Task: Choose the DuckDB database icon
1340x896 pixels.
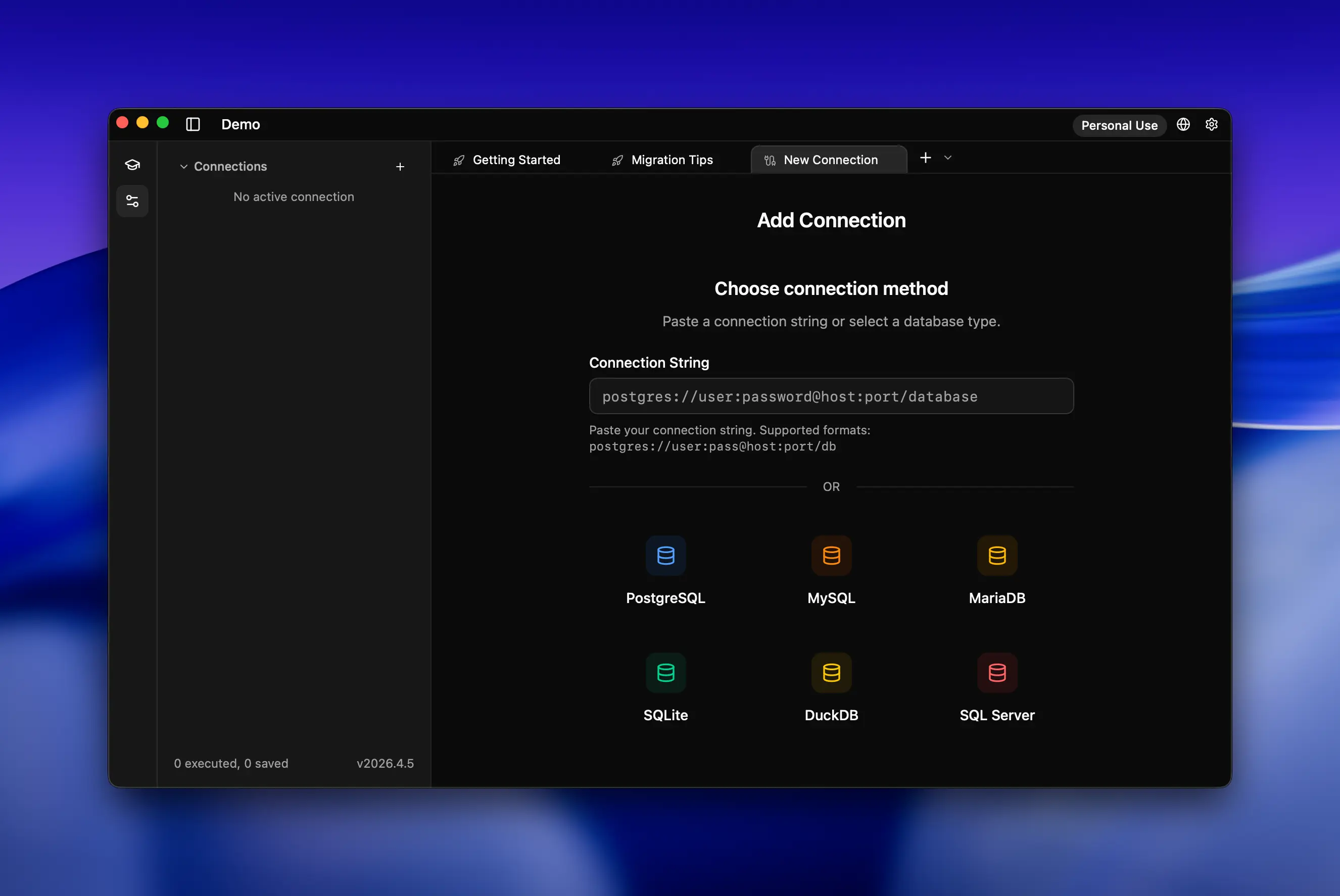Action: tap(831, 673)
